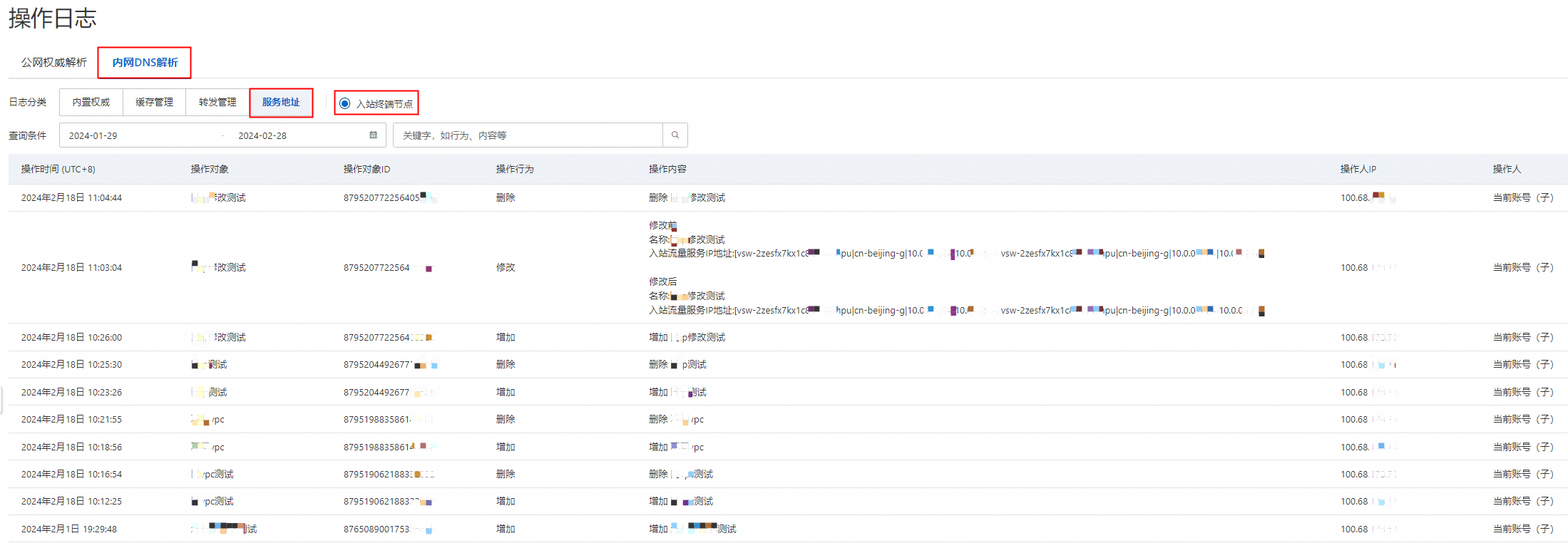
Task: Click 当前账号 (子) in the 11:03:04 row
Action: click(x=1523, y=267)
